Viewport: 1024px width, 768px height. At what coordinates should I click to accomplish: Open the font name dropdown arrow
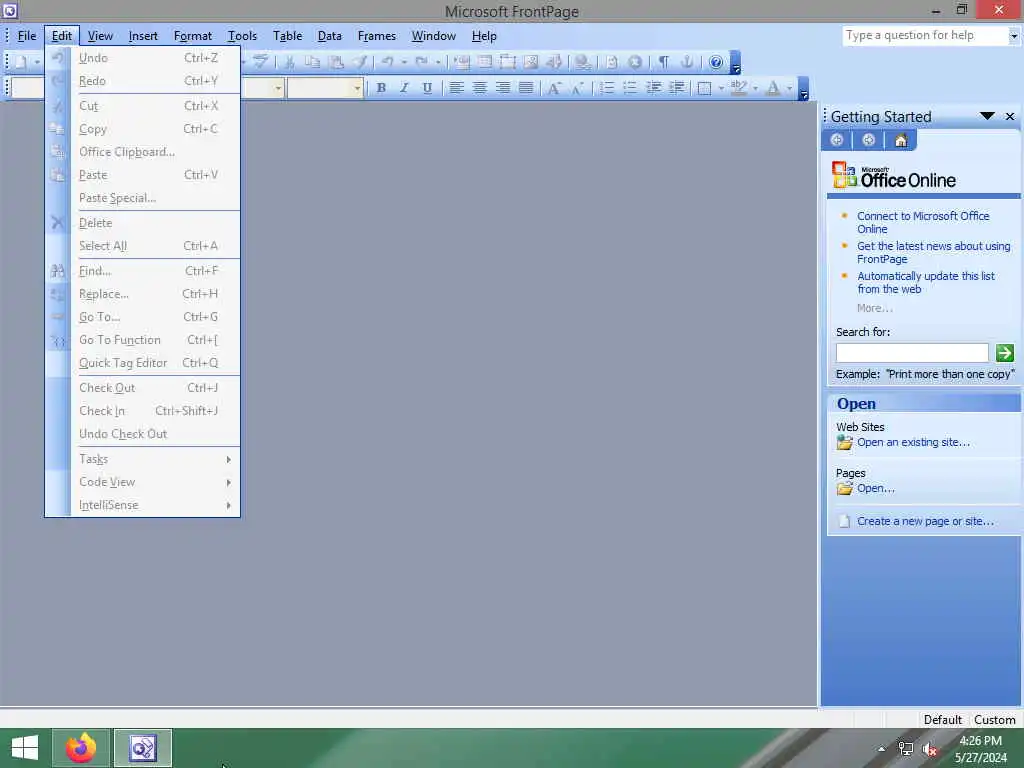tap(278, 88)
